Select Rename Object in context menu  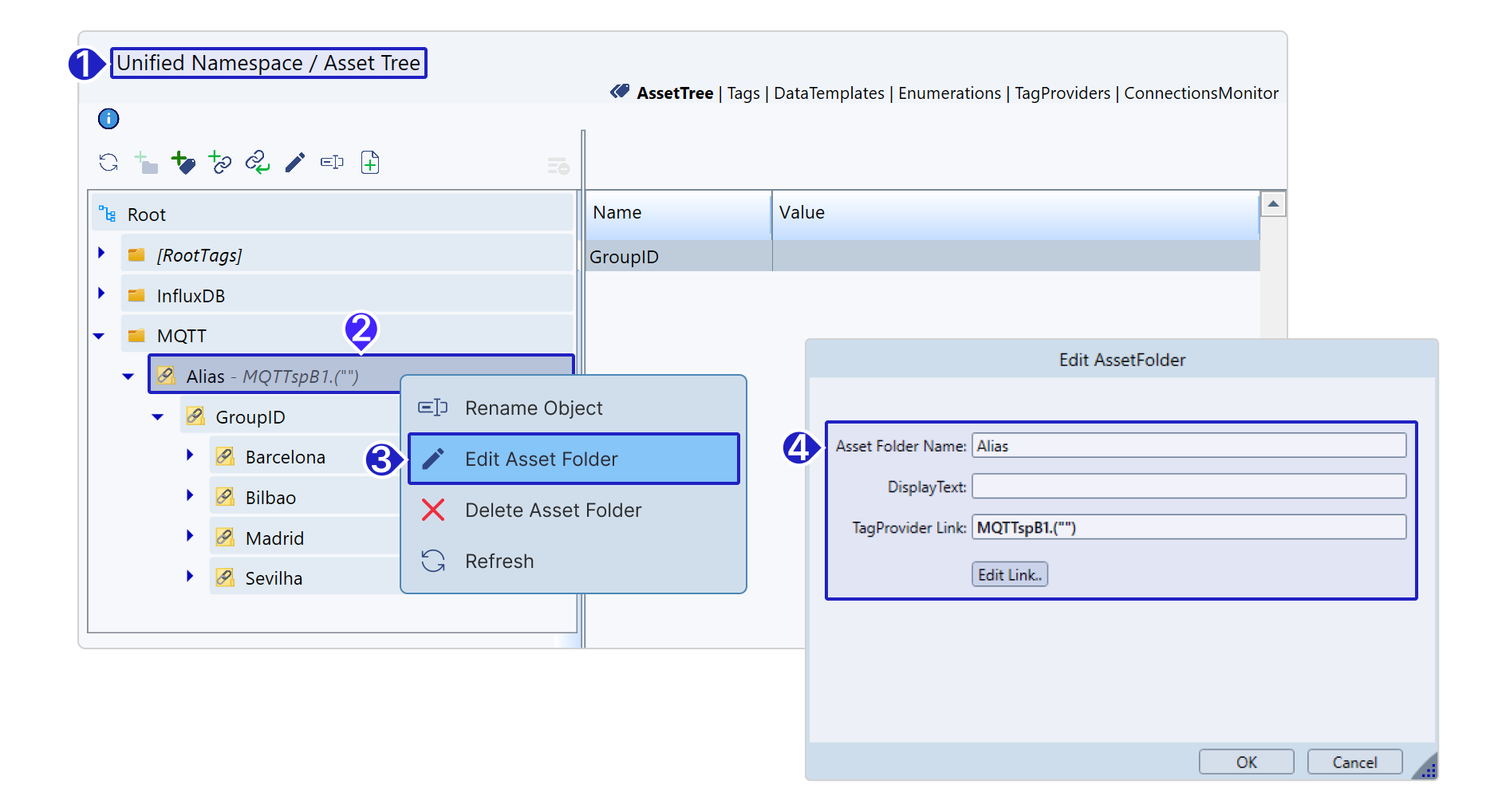pyautogui.click(x=534, y=408)
